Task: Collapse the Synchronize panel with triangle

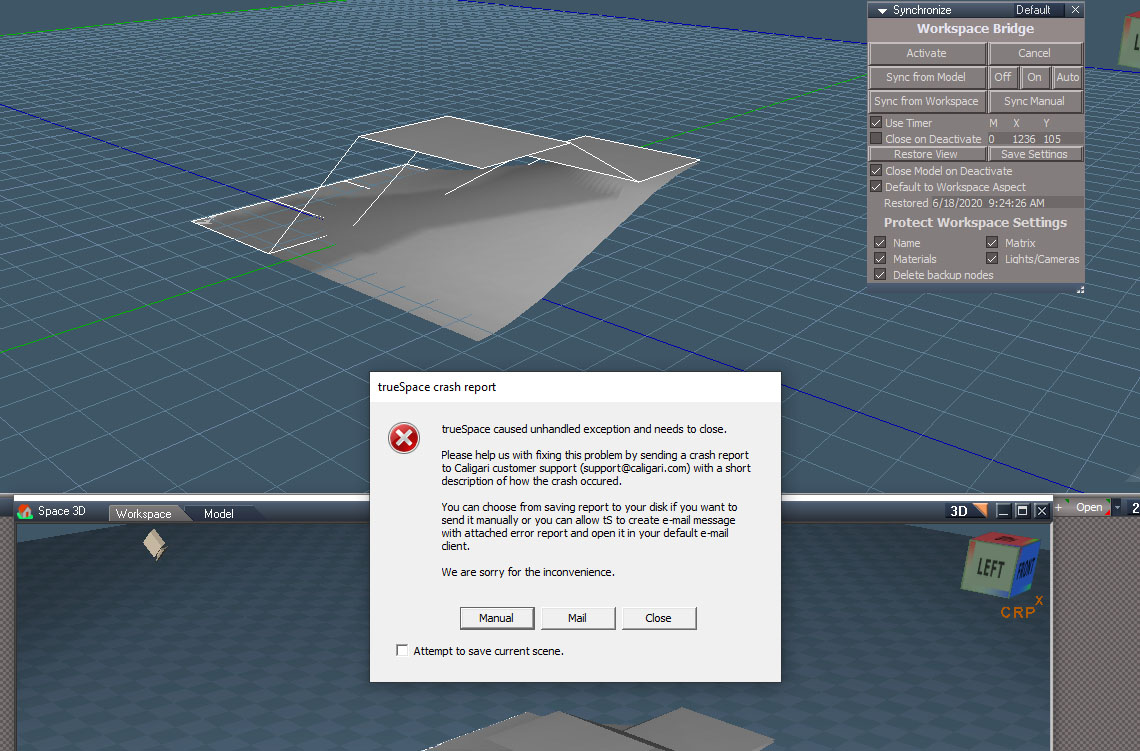Action: click(x=882, y=10)
